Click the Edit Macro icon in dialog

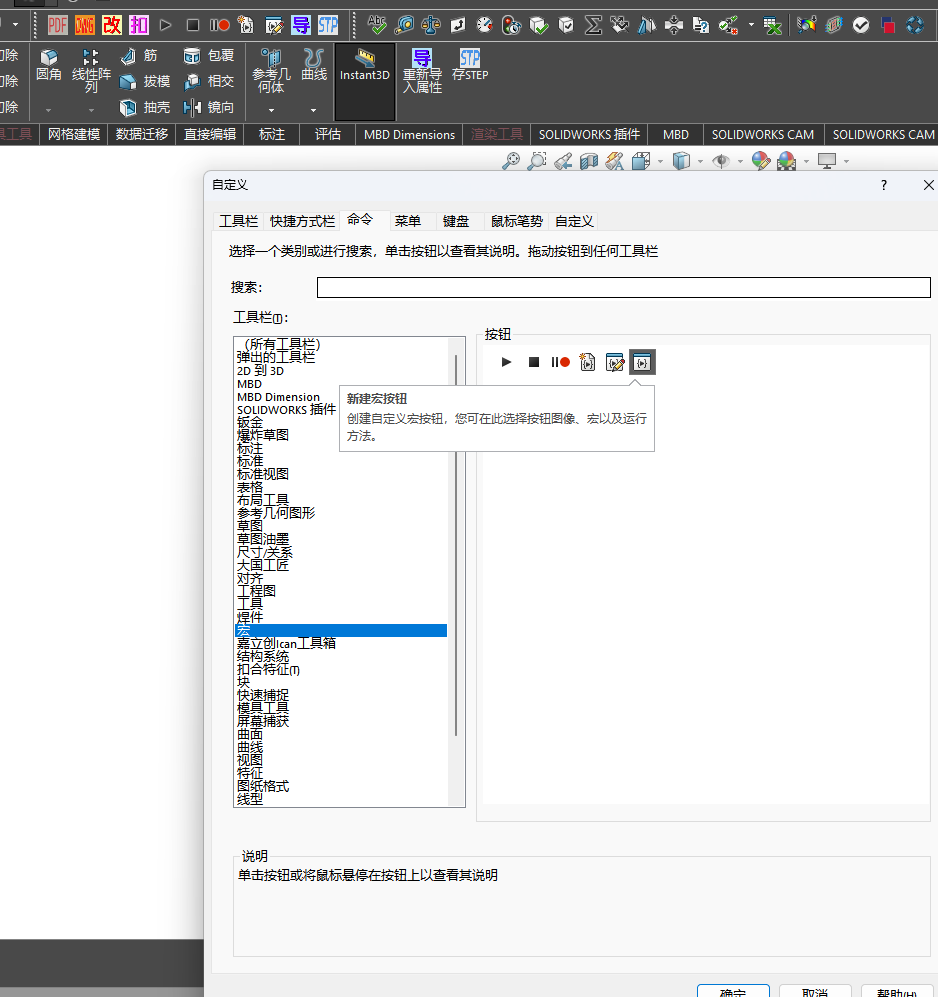(615, 362)
